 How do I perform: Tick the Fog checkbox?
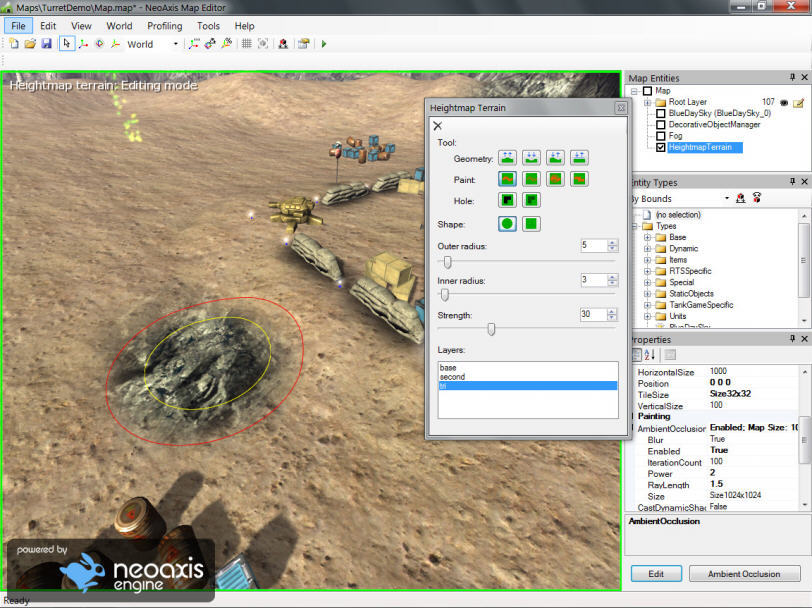[661, 136]
